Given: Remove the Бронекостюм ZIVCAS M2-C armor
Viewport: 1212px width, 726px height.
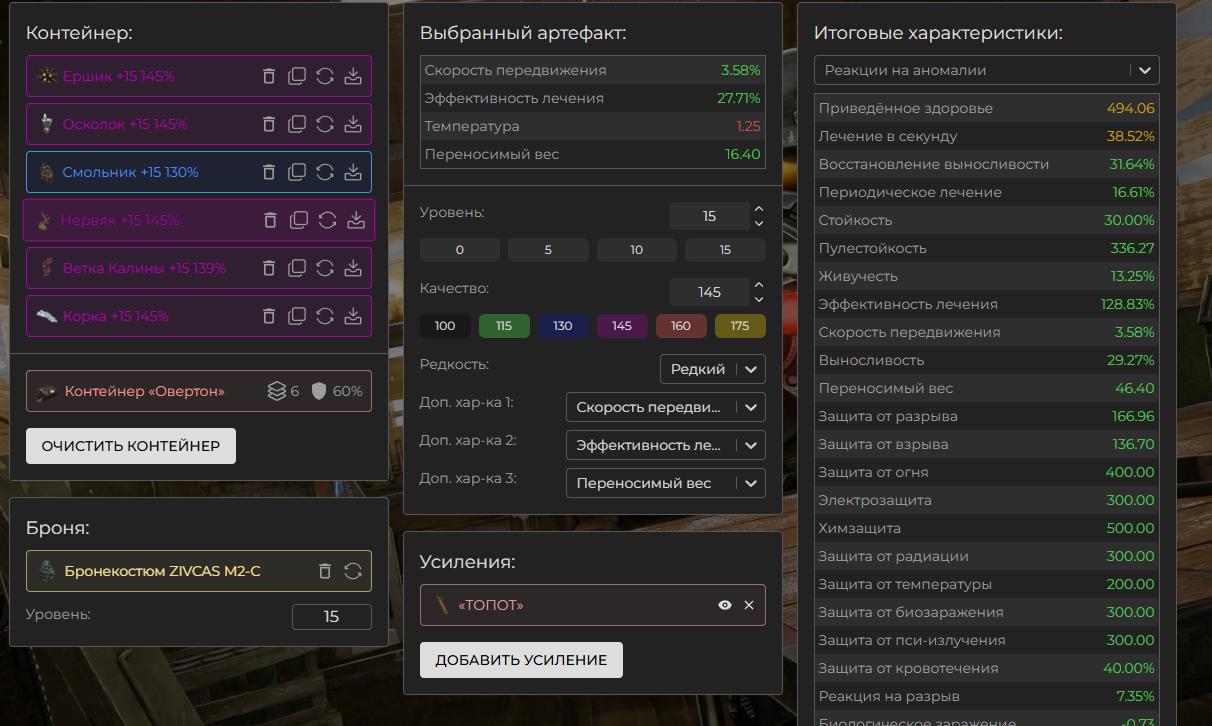Looking at the screenshot, I should (x=325, y=571).
